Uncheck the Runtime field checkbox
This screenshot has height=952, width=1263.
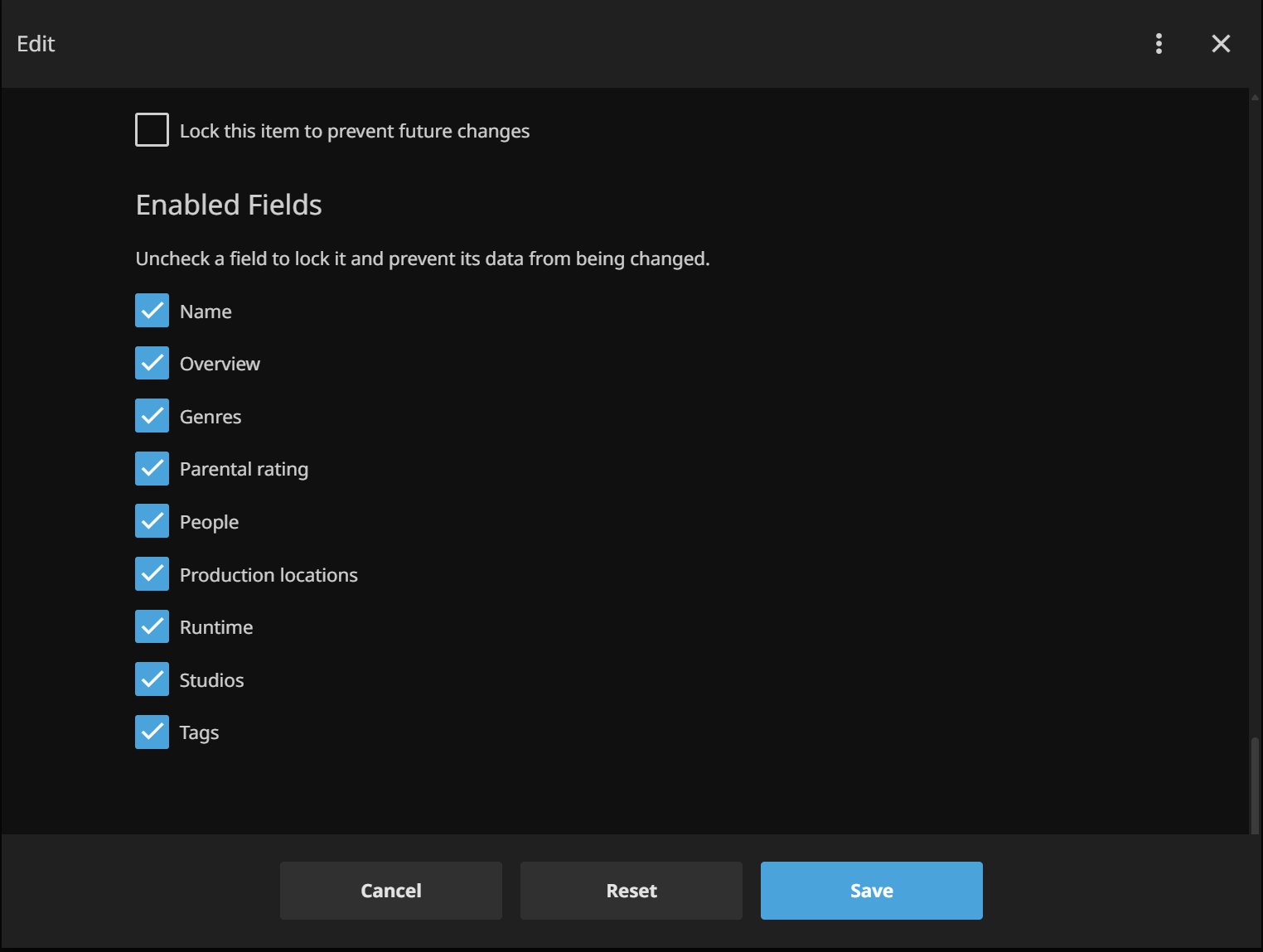(x=152, y=626)
